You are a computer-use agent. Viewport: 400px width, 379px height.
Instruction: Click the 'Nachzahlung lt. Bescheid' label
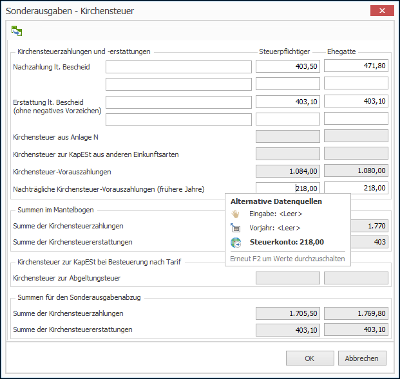point(51,67)
